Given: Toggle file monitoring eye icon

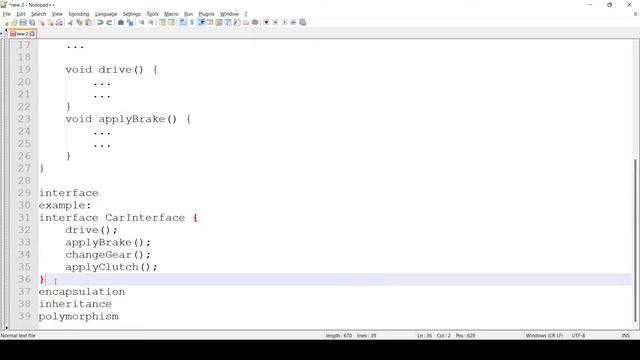Looking at the screenshot, I should [255, 22].
